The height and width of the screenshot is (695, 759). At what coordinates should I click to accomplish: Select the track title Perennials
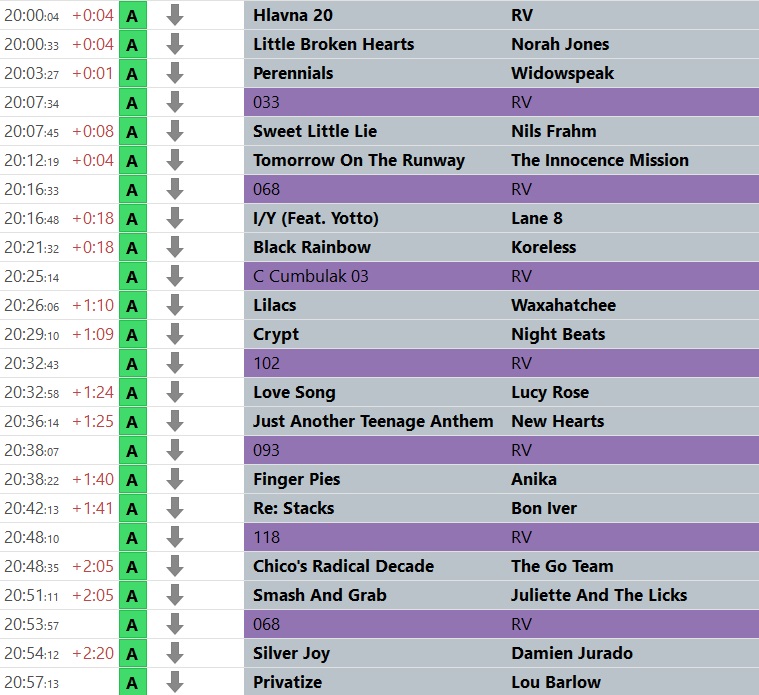point(293,73)
